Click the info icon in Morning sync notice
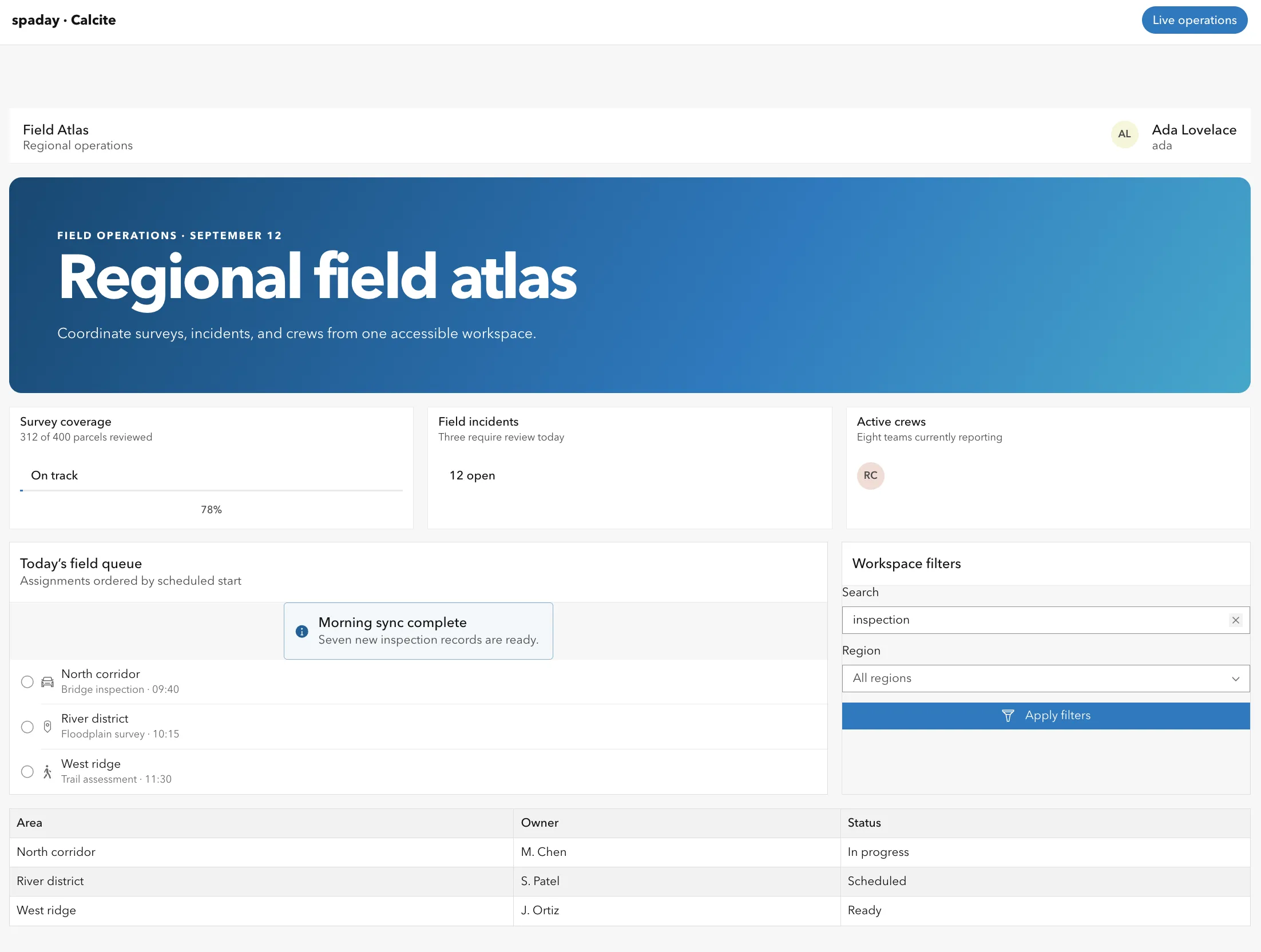 pos(302,631)
